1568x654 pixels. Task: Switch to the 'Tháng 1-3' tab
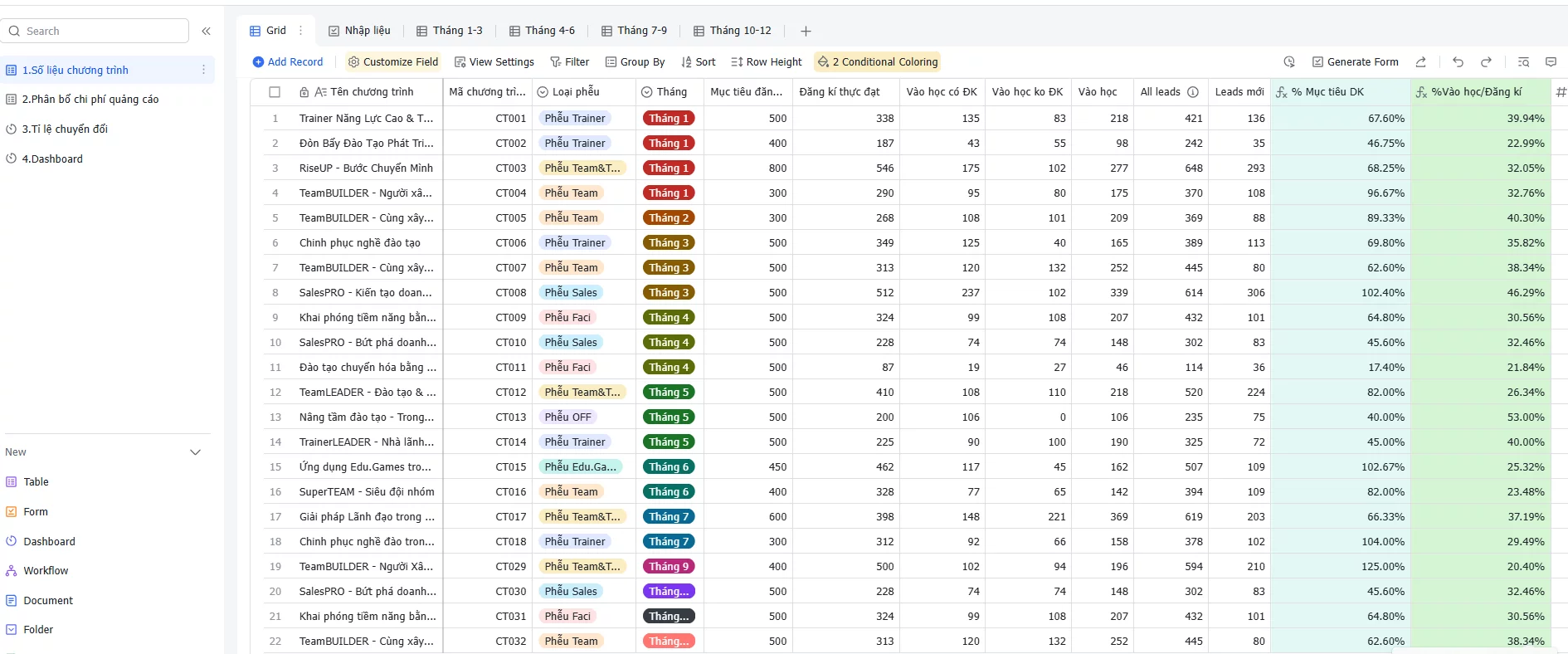point(449,31)
